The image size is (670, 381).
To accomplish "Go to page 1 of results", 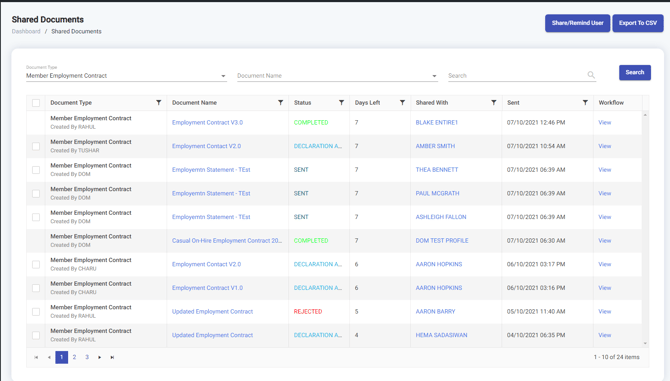I will tap(62, 357).
